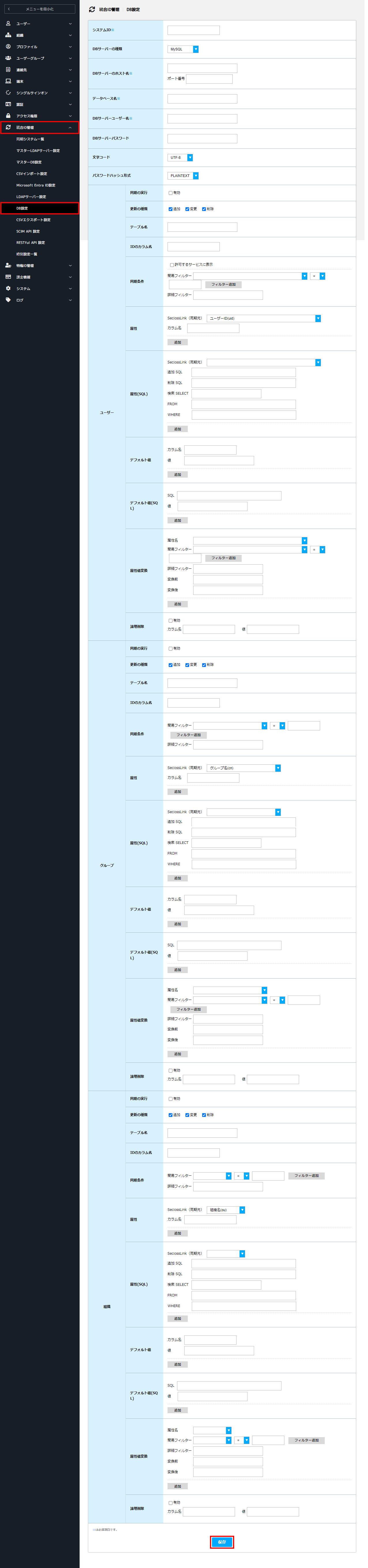Select DB設定 in the sidebar
Image resolution: width=368 pixels, height=1568 pixels.
[40, 208]
